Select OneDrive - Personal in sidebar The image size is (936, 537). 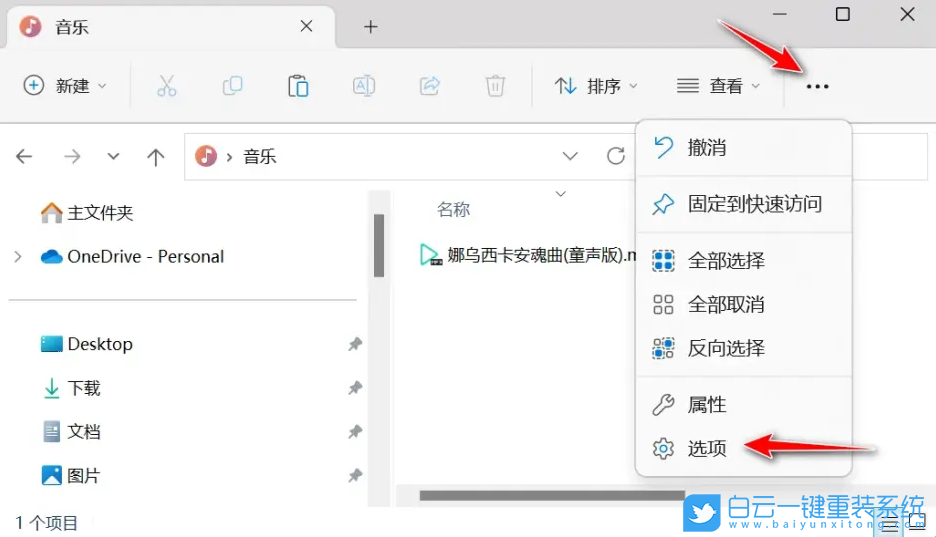[133, 257]
